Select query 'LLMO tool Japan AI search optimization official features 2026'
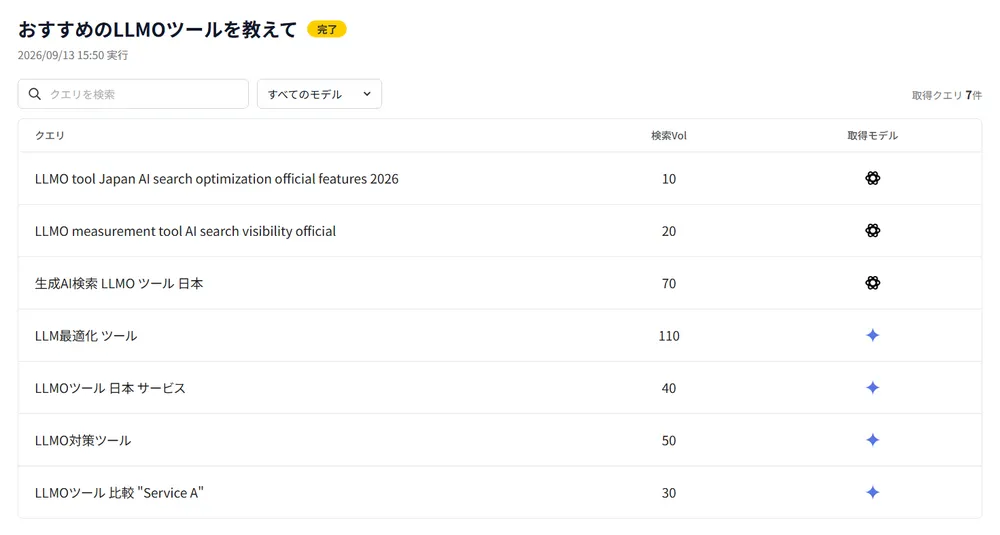 click(217, 179)
